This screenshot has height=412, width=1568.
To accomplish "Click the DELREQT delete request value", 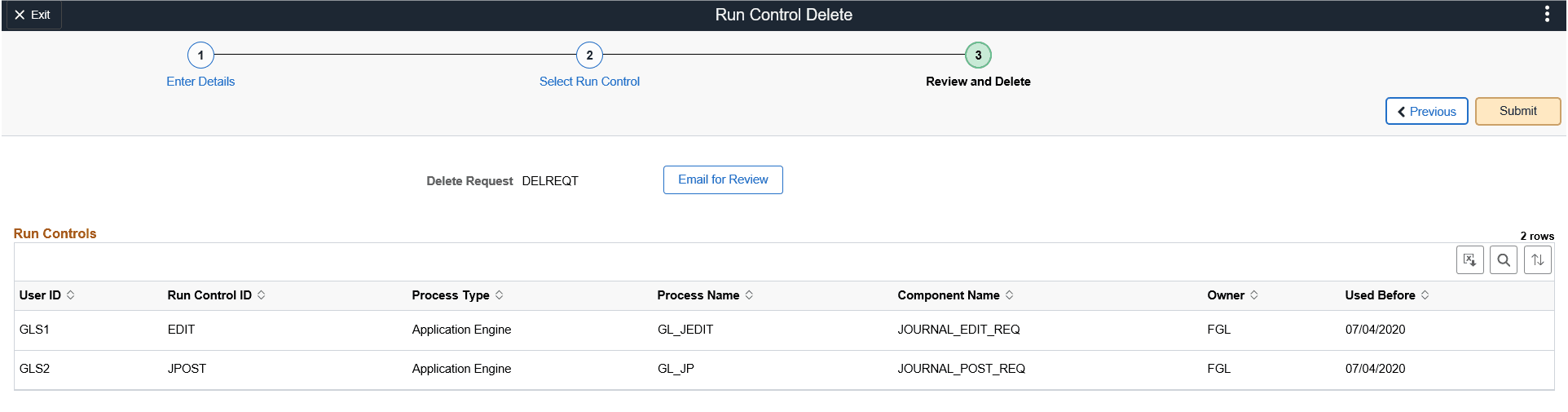I will click(x=550, y=181).
